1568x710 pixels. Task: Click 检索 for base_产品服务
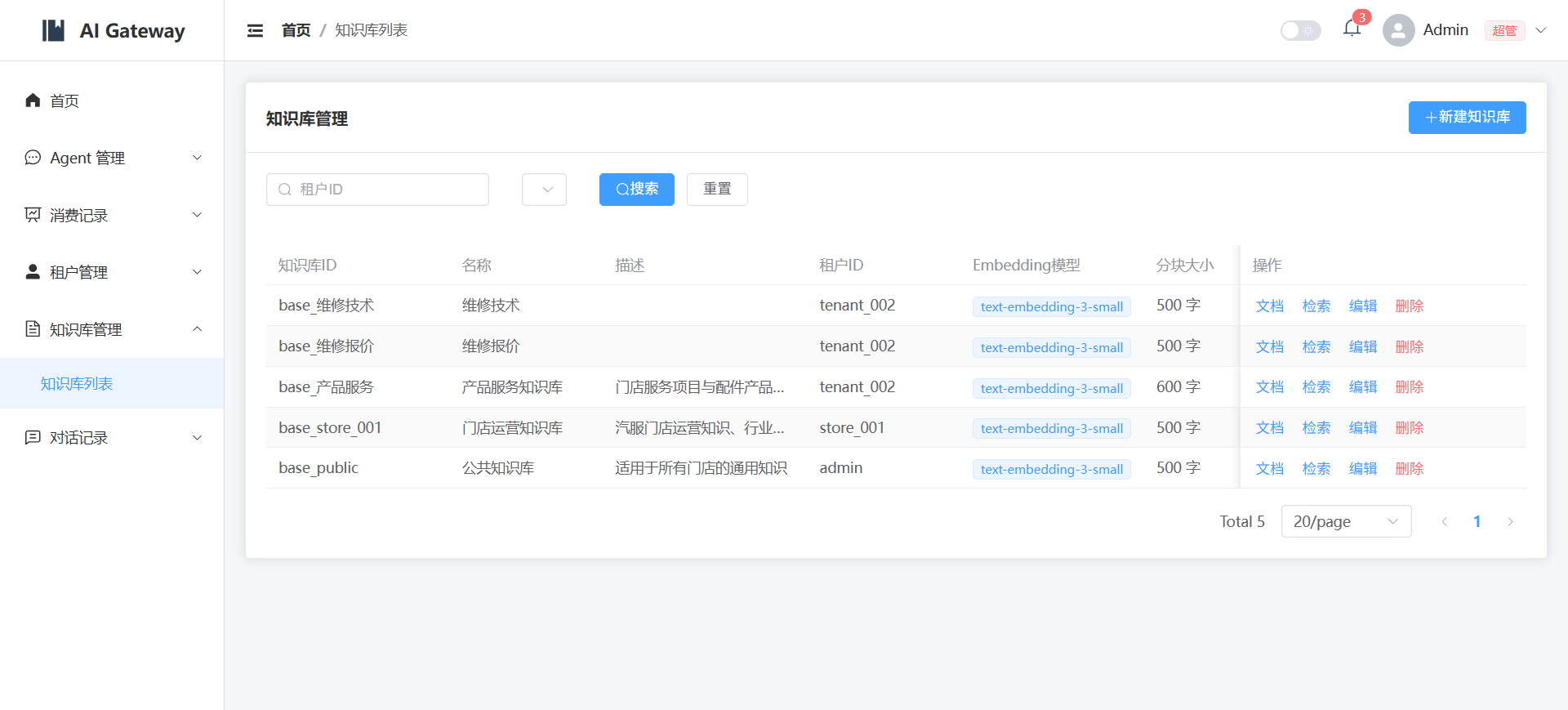pos(1316,386)
